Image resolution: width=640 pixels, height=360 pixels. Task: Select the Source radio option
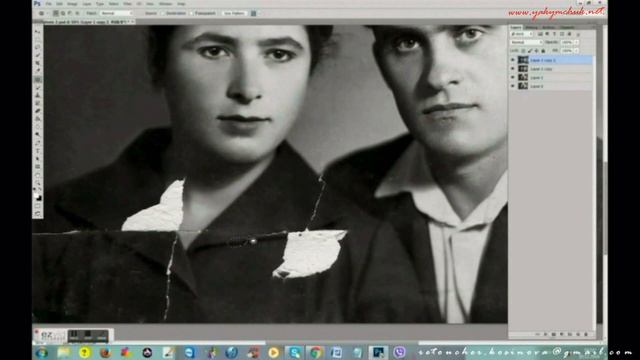[151, 13]
